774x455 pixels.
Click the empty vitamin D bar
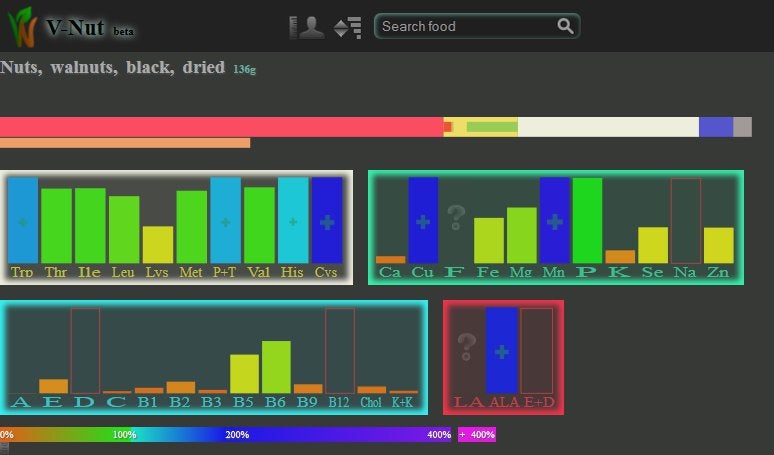point(85,350)
